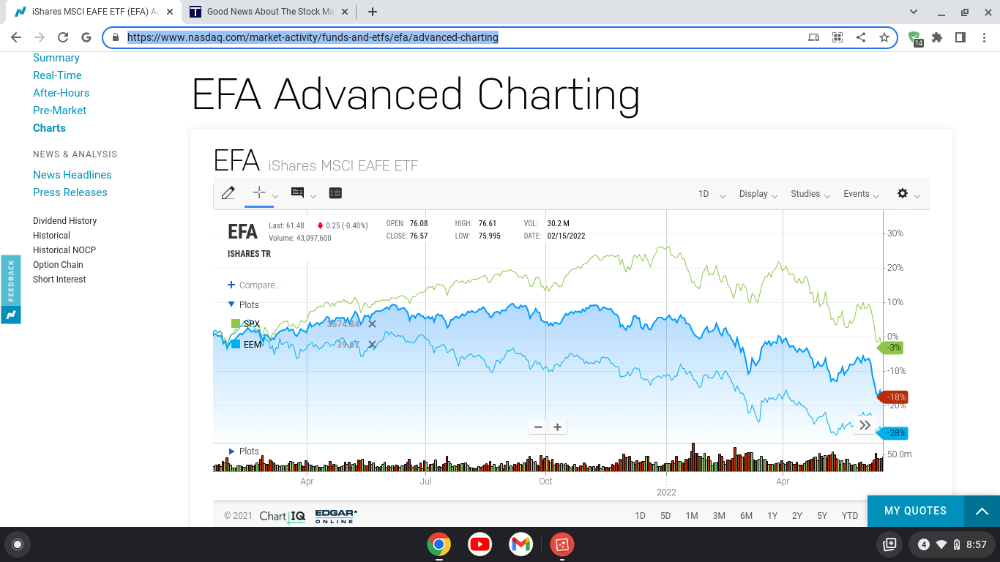Select the 1D range button
The width and height of the screenshot is (1000, 562).
point(640,515)
